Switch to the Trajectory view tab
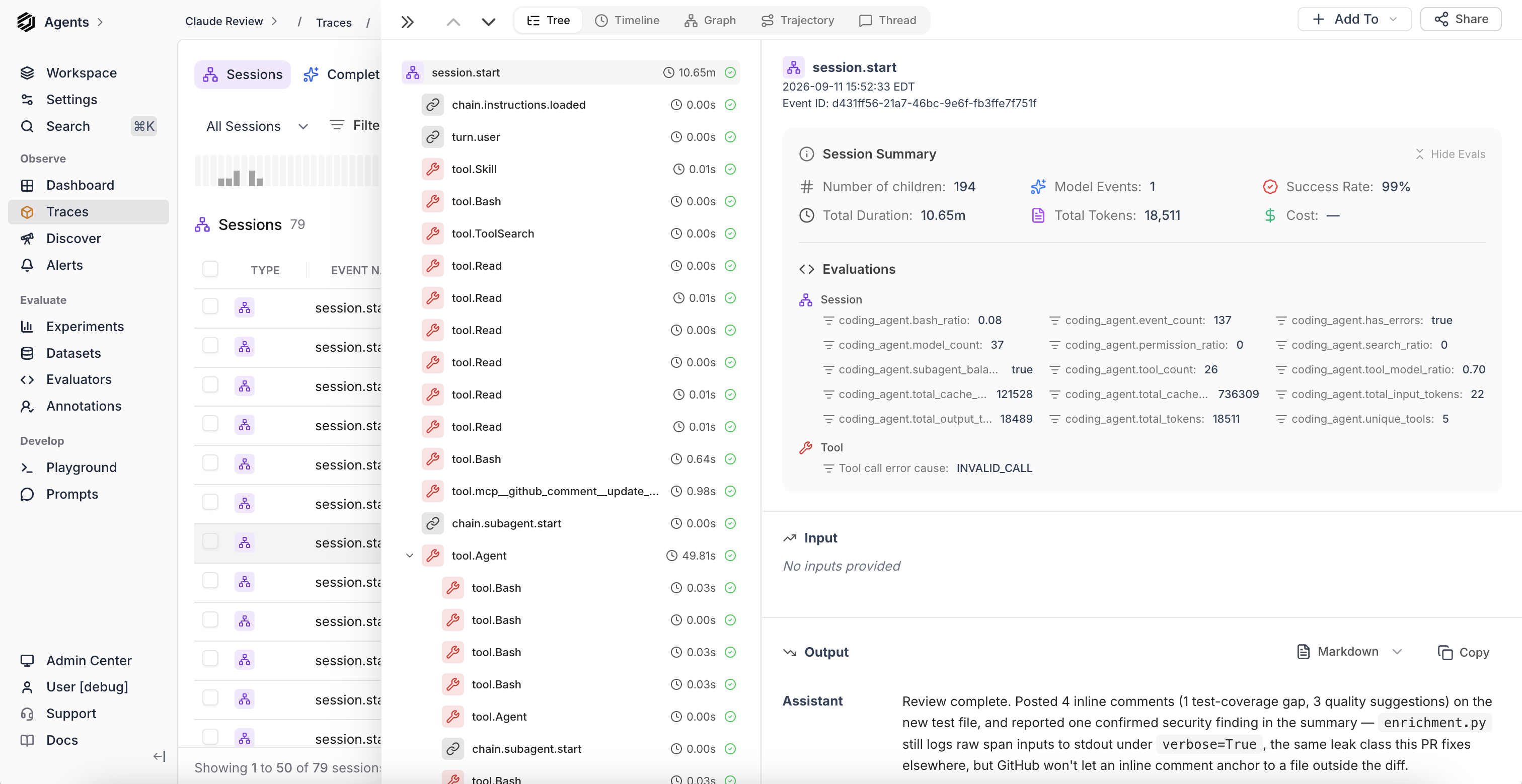 [x=798, y=20]
